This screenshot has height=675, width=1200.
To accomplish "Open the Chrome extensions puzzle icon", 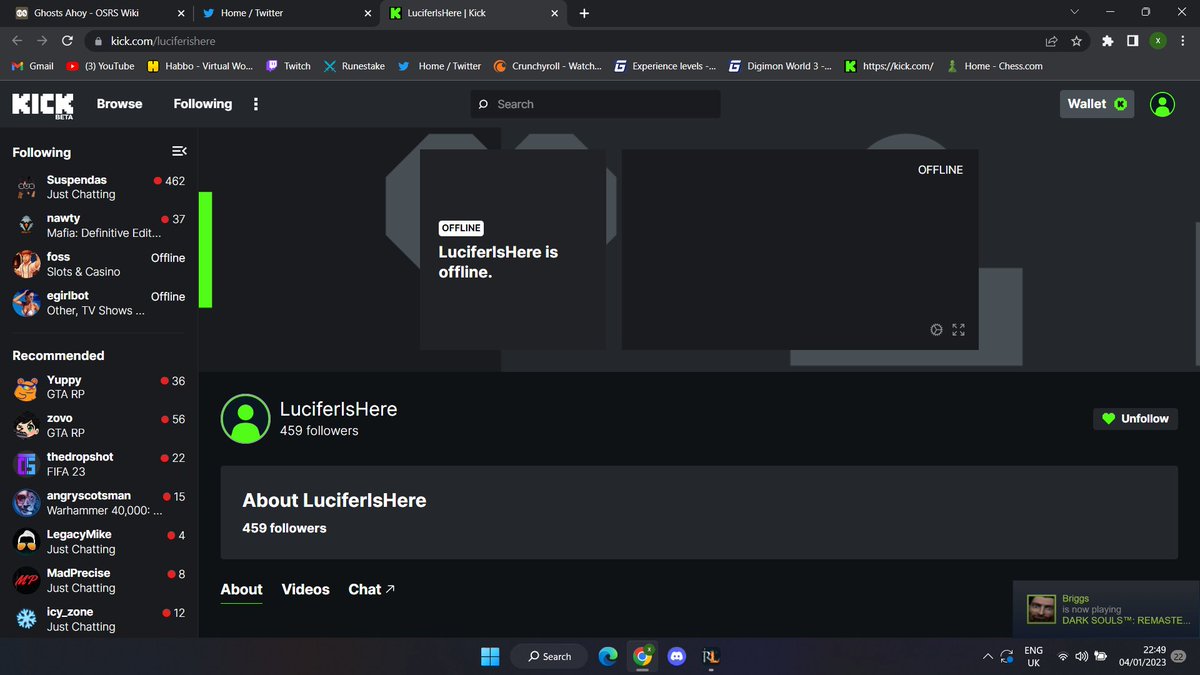I will coord(1107,41).
